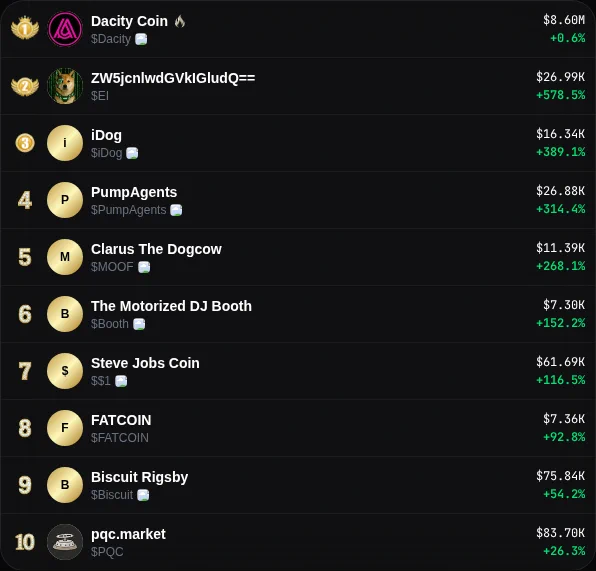The width and height of the screenshot is (596, 571).
Task: Click the image badge next to $PumpAgents
Action: tap(176, 210)
